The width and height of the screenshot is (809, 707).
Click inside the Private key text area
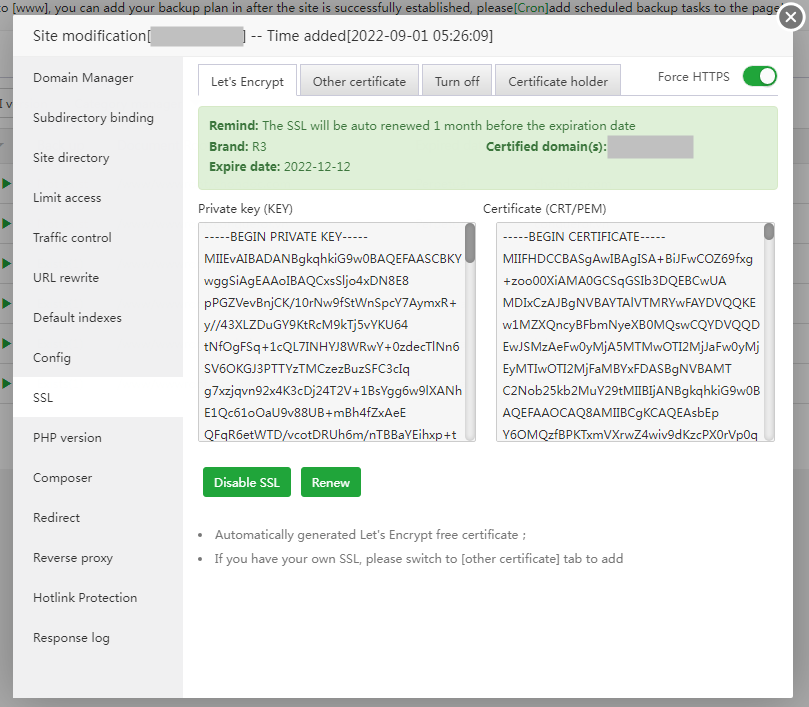pos(330,330)
